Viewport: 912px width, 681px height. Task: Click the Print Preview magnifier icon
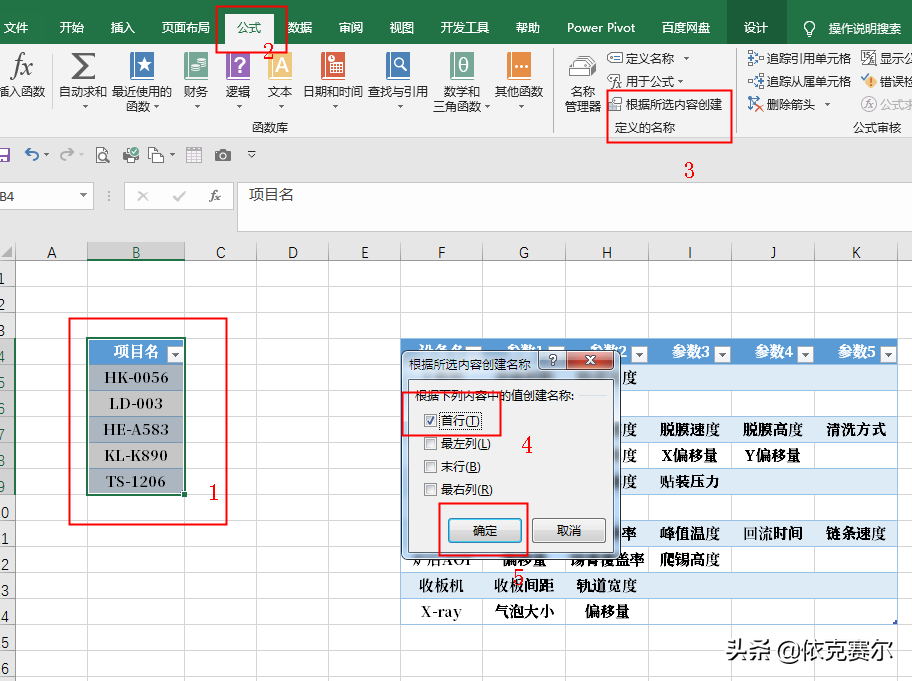(x=102, y=155)
